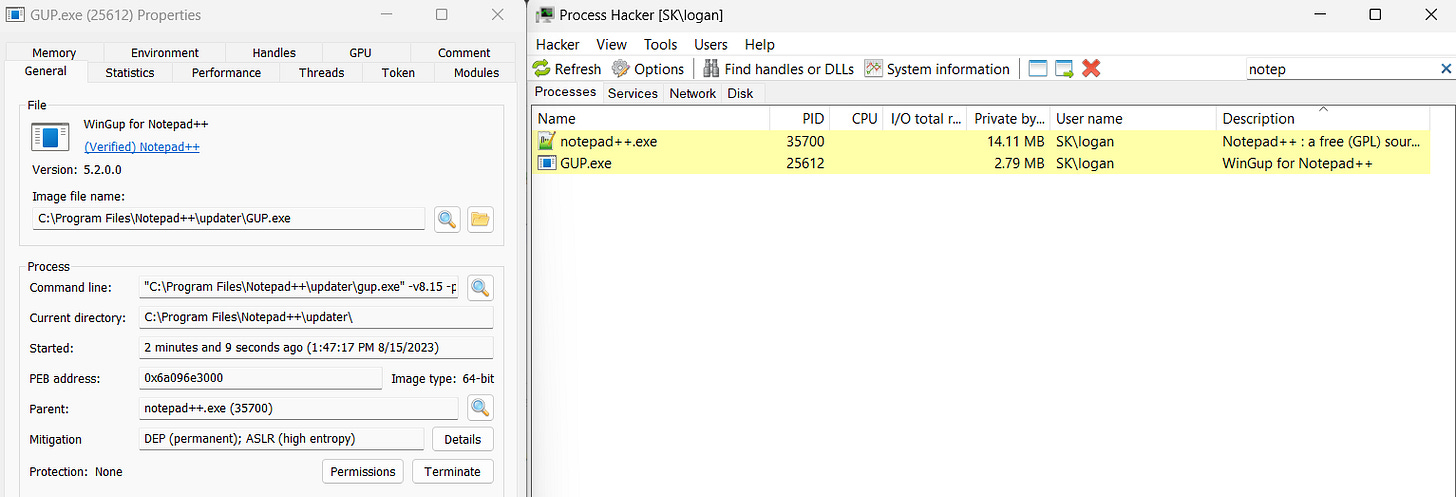Viewport: 1456px width, 497px height.
Task: Open the Performance tab in Properties
Action: point(226,73)
